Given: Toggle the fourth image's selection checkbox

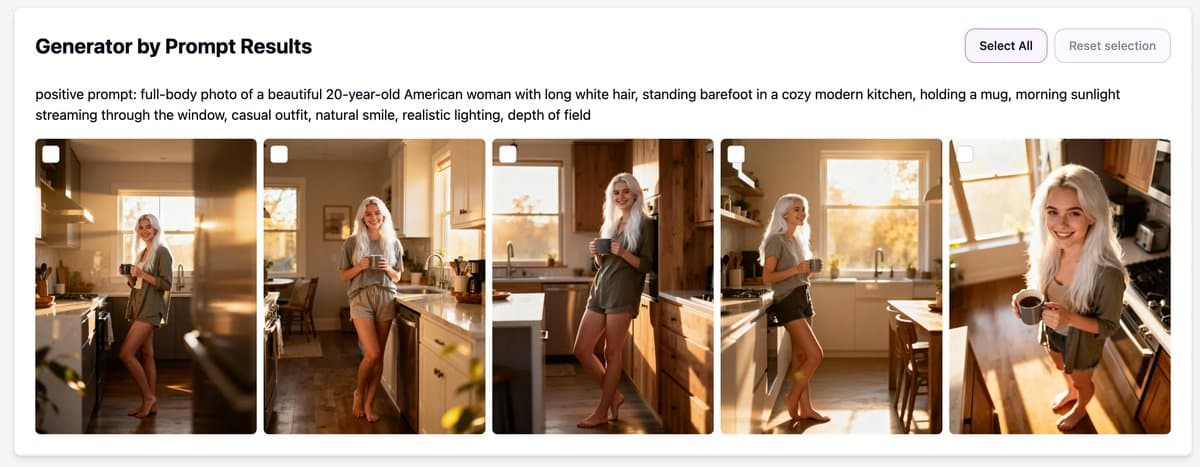Looking at the screenshot, I should pos(736,154).
